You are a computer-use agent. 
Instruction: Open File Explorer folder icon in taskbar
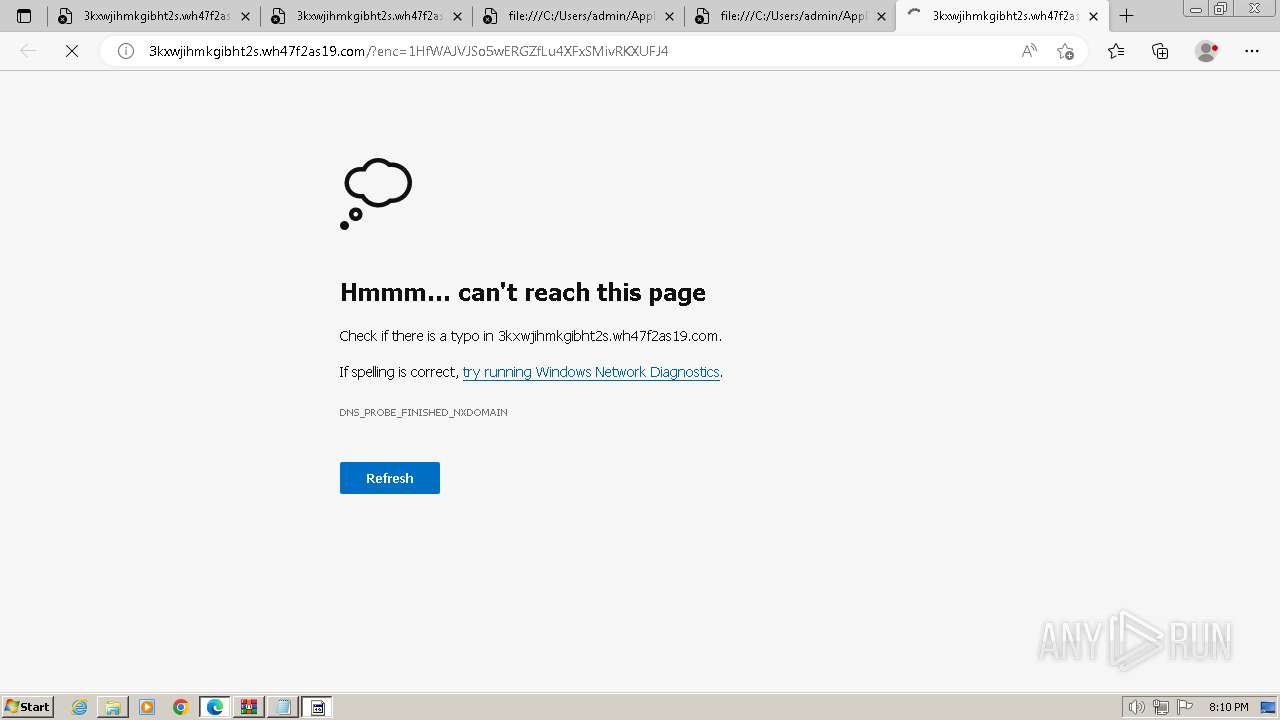[113, 707]
